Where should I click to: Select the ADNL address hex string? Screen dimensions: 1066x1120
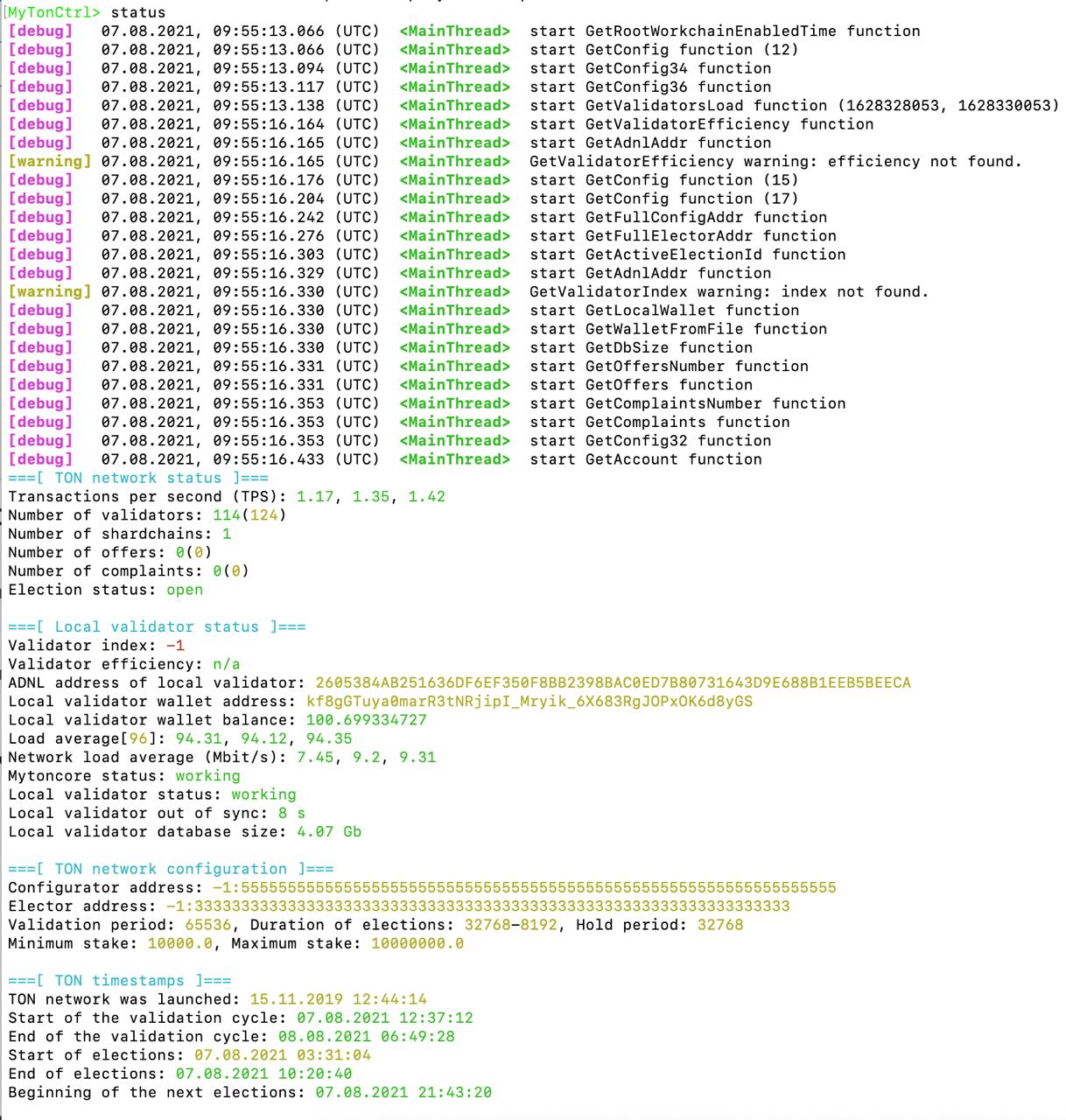click(613, 682)
